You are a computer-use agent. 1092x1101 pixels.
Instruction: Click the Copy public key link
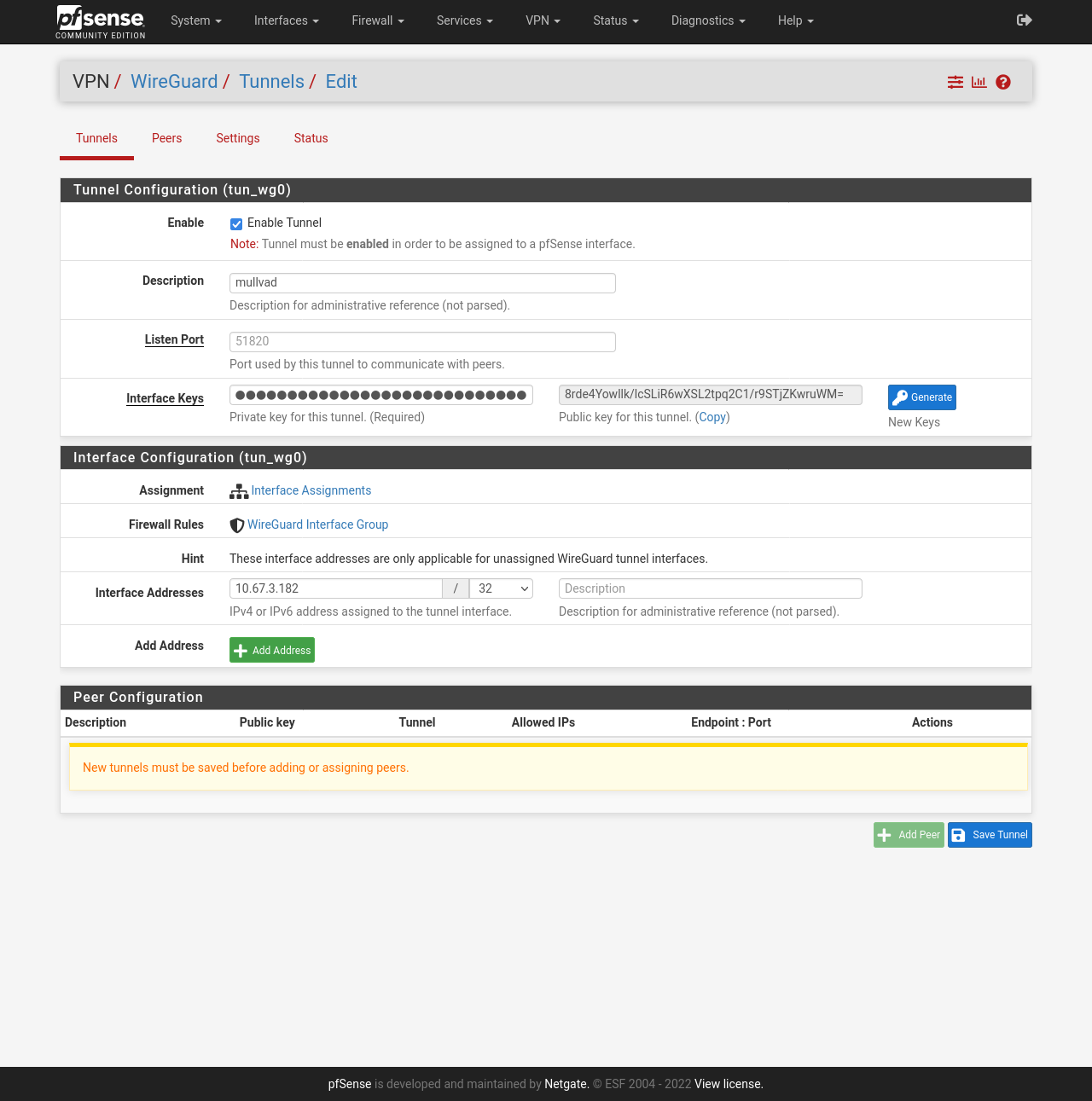(x=712, y=417)
